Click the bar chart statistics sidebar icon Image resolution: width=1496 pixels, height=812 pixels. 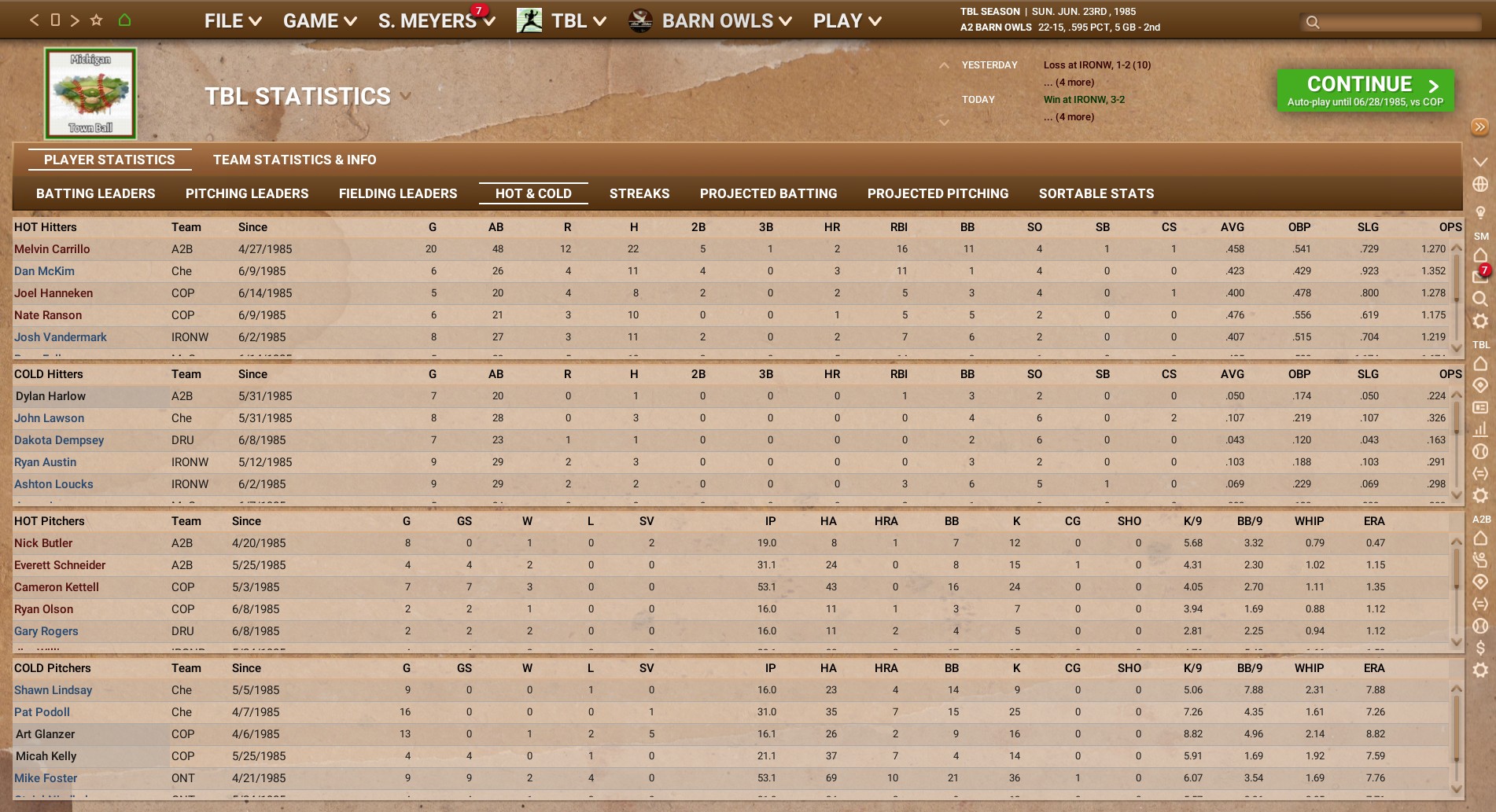click(x=1479, y=429)
